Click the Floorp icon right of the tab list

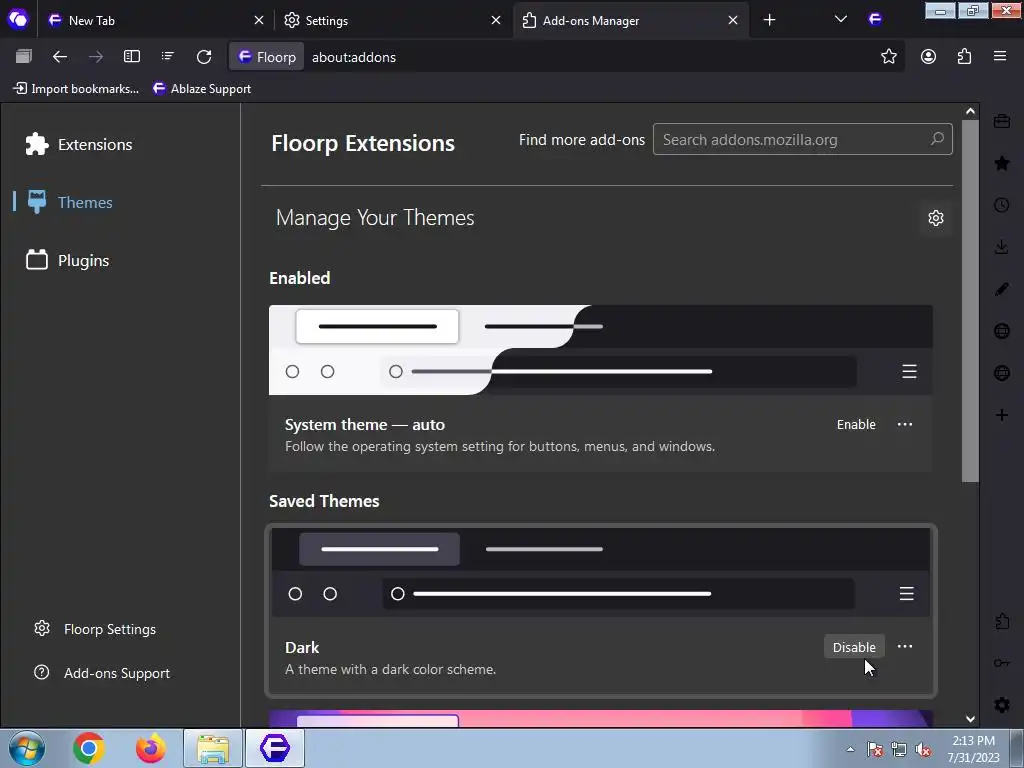click(875, 20)
